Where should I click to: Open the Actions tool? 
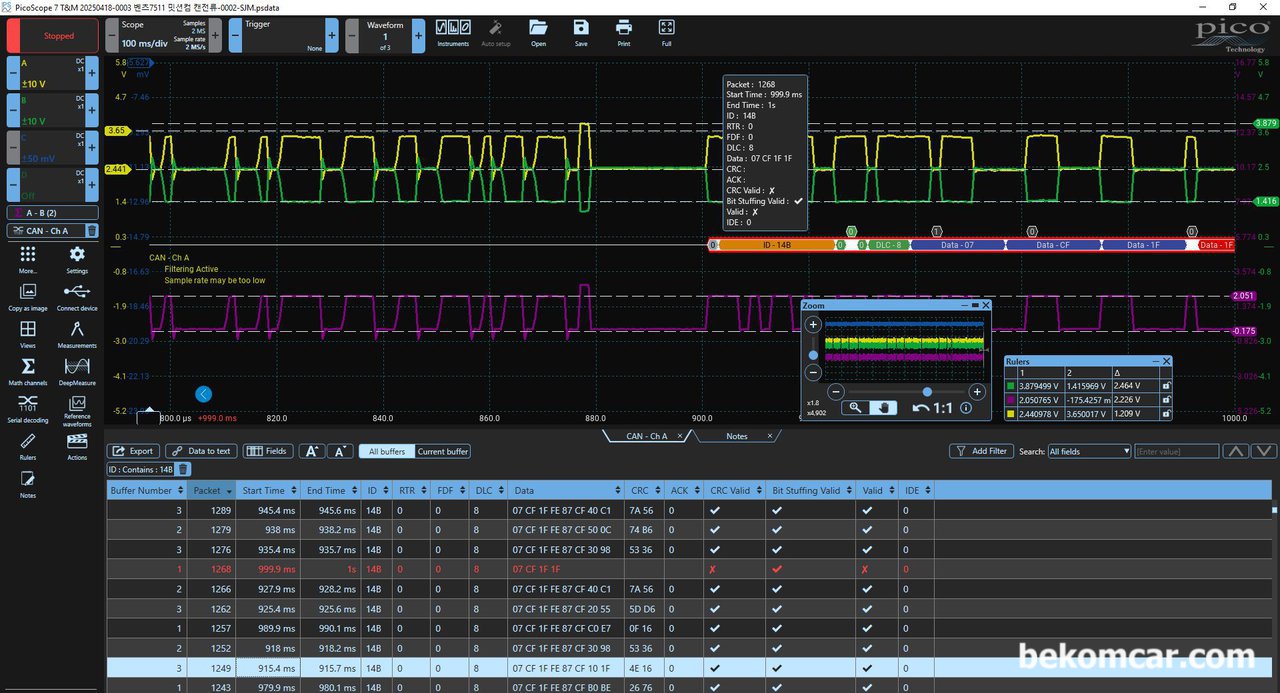click(x=77, y=446)
